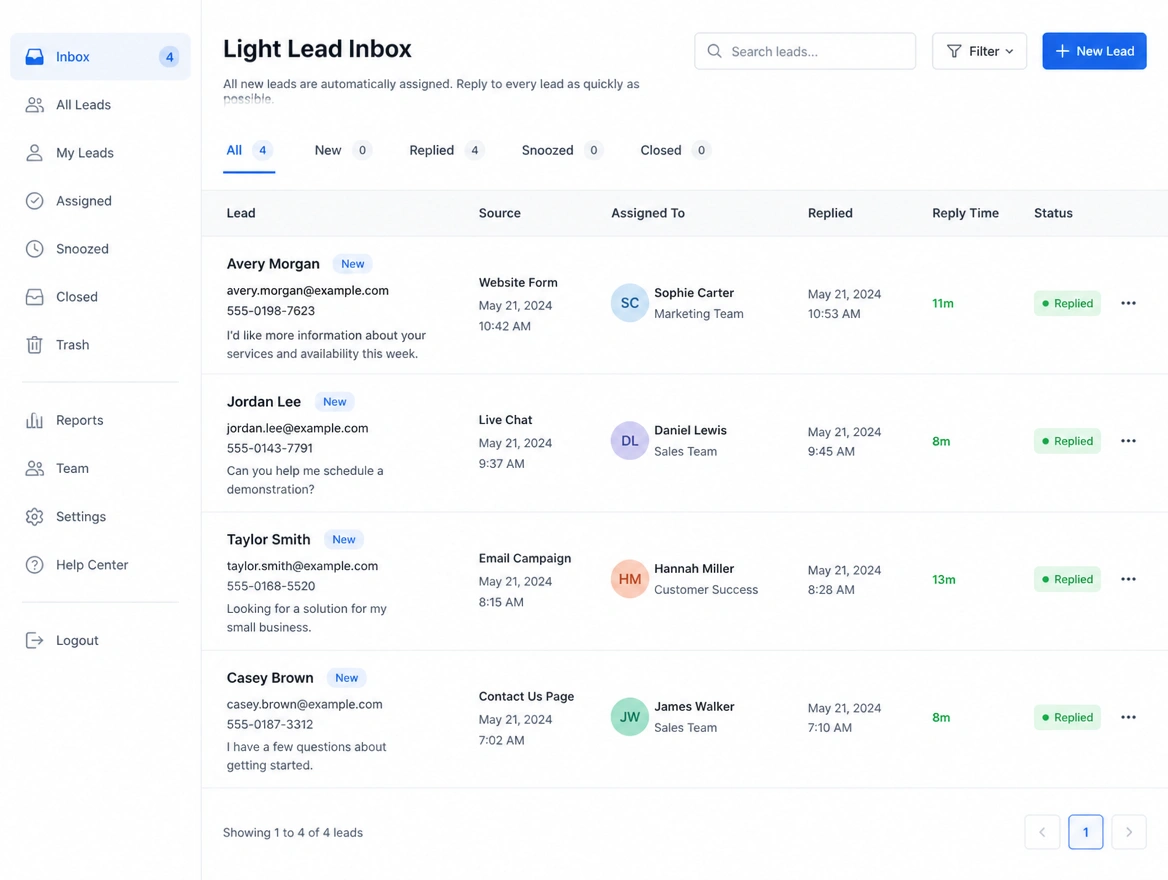
Task: Click Sophie Carter's SC avatar
Action: (629, 303)
